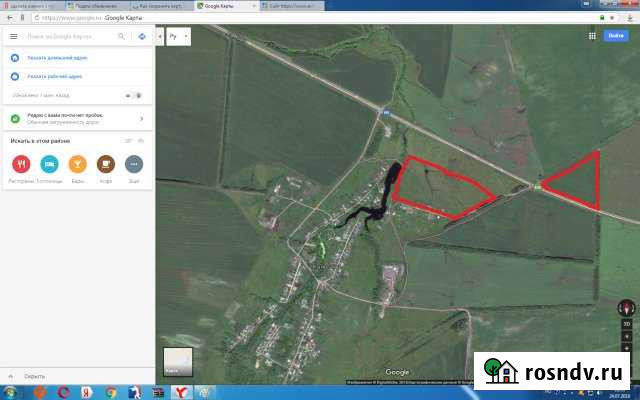Open the Chrome taskbar icon

point(111,393)
